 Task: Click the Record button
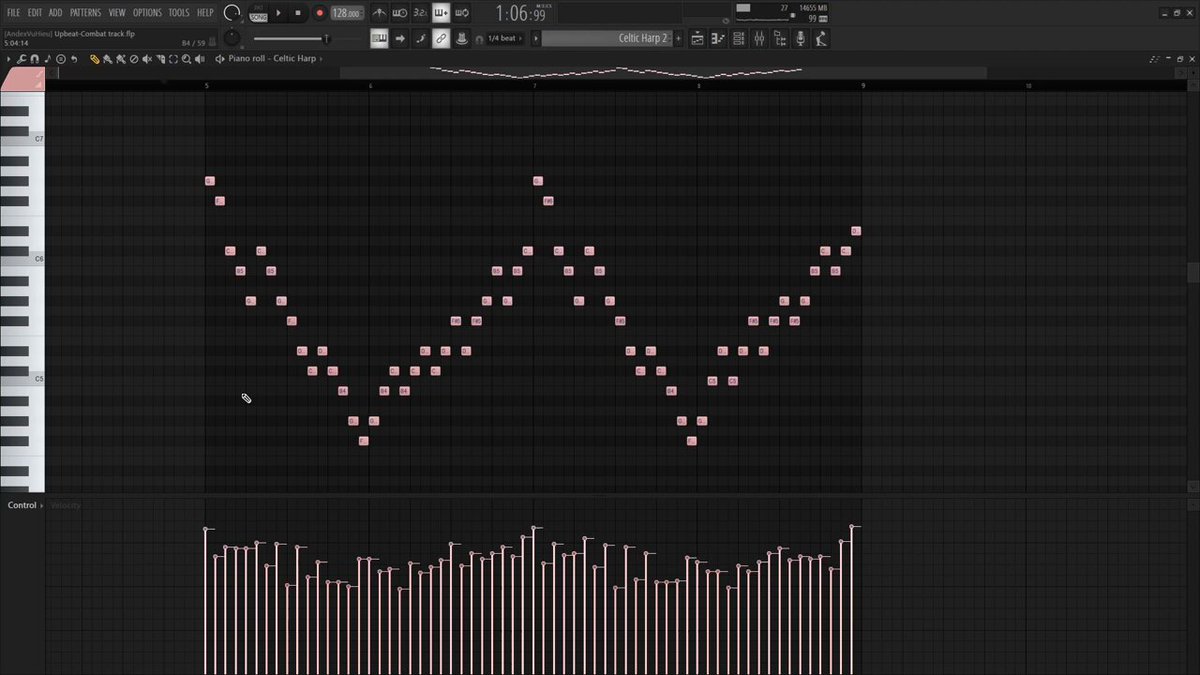tap(319, 13)
